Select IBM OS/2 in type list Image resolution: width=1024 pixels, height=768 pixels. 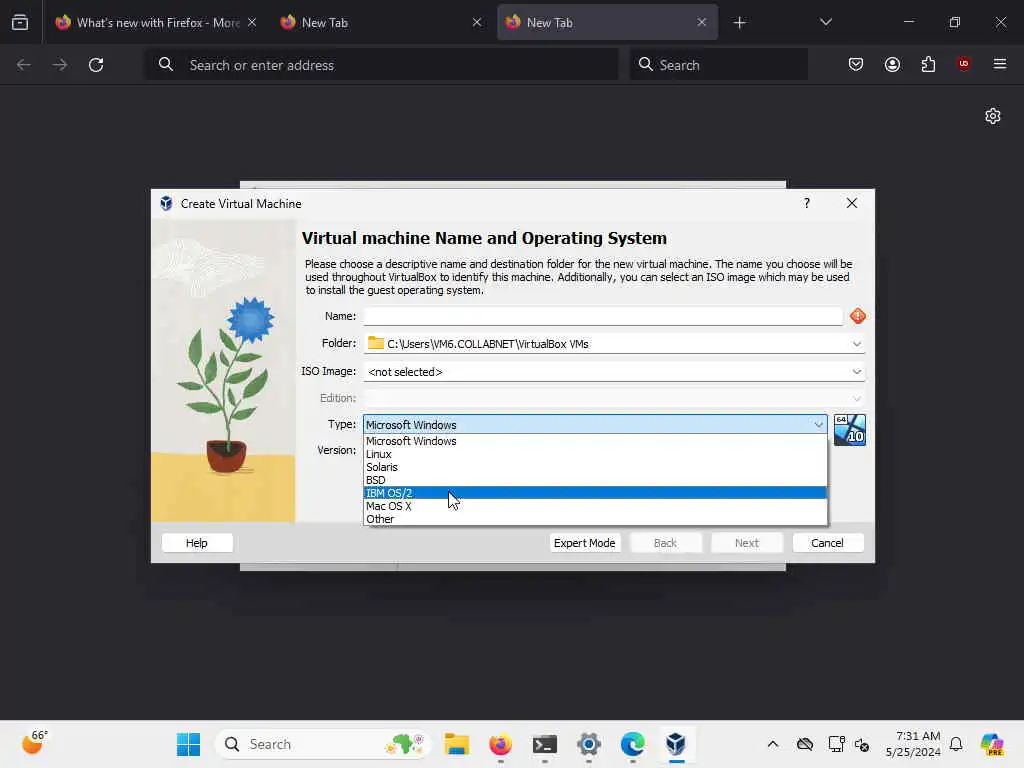tap(595, 493)
